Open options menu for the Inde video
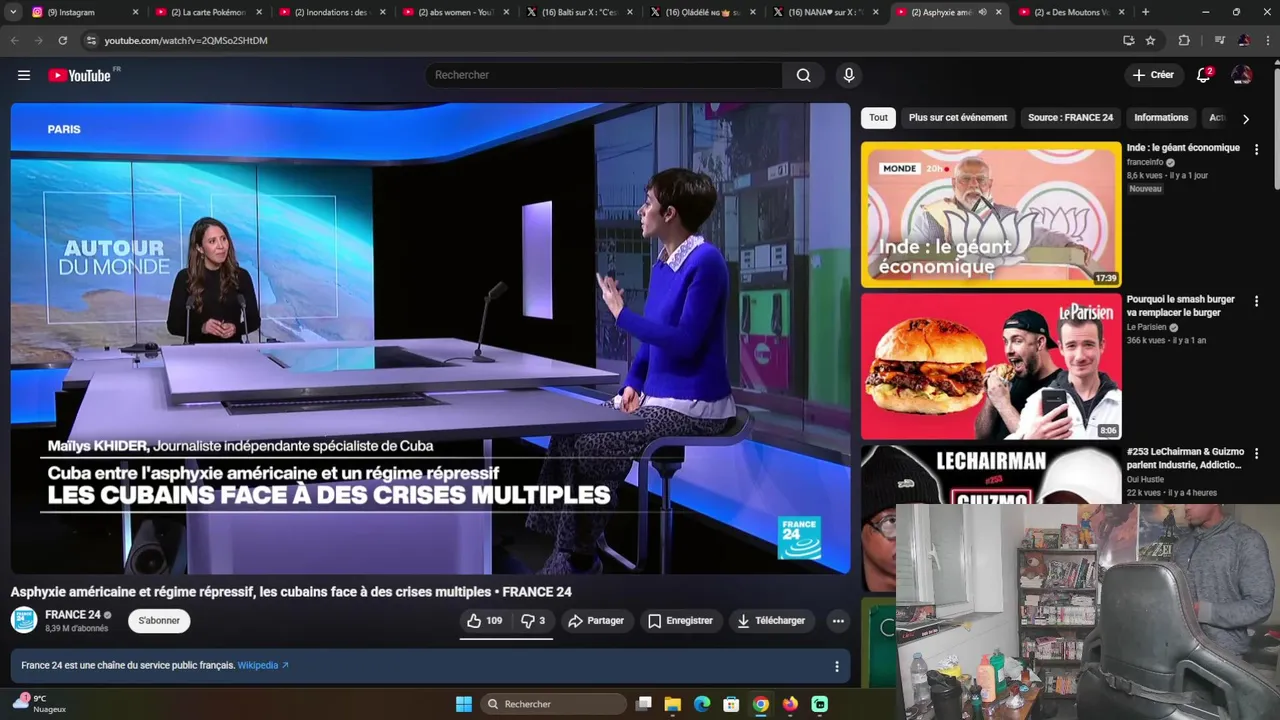The width and height of the screenshot is (1280, 720). 1257,149
